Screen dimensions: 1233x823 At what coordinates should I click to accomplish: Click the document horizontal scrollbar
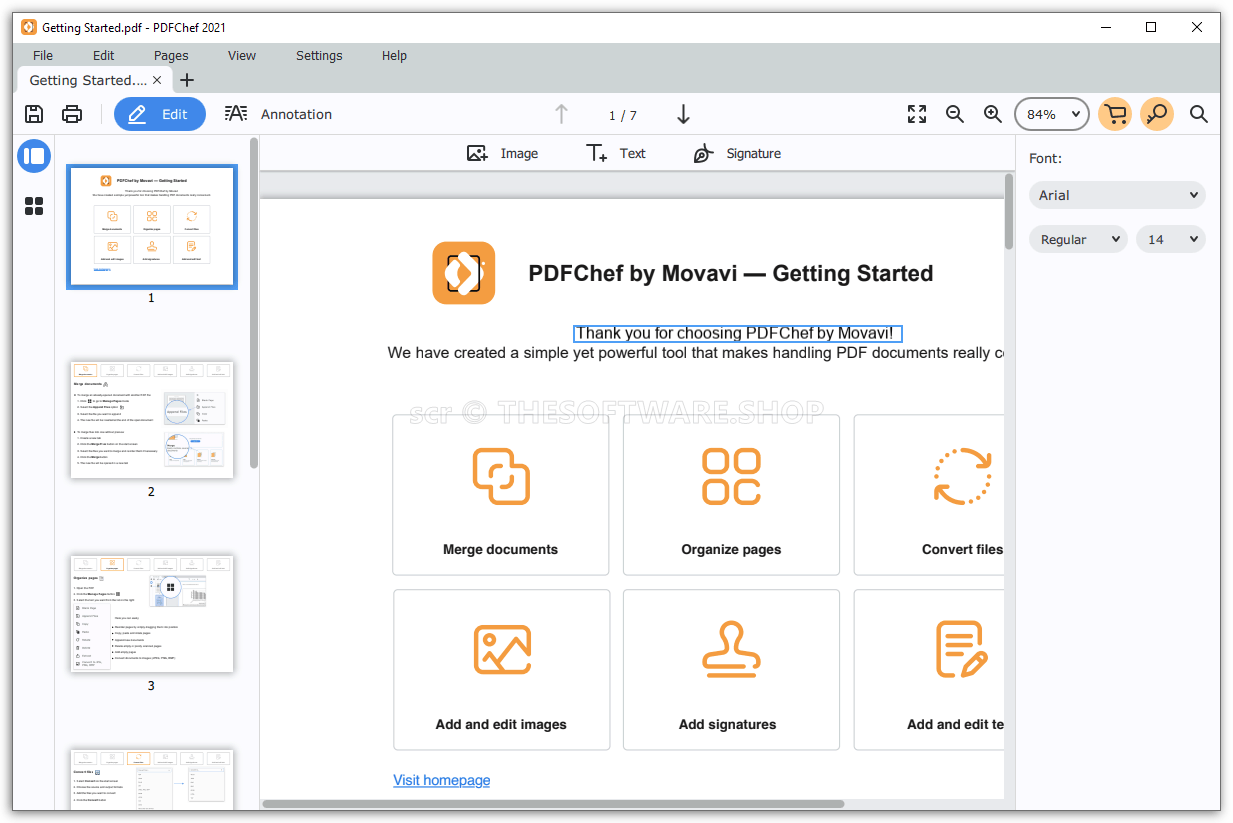click(553, 803)
